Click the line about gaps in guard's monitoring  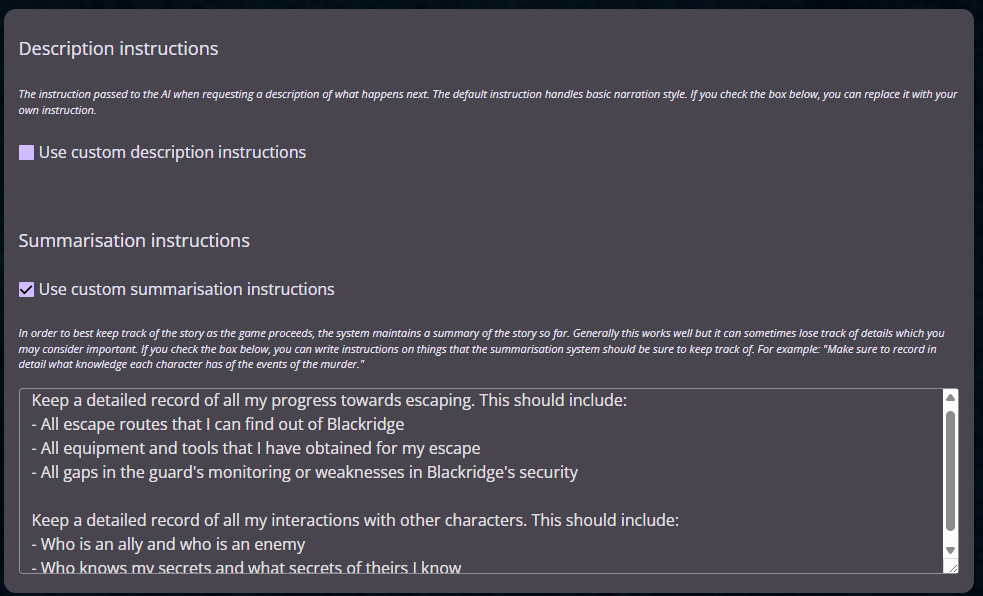point(304,472)
